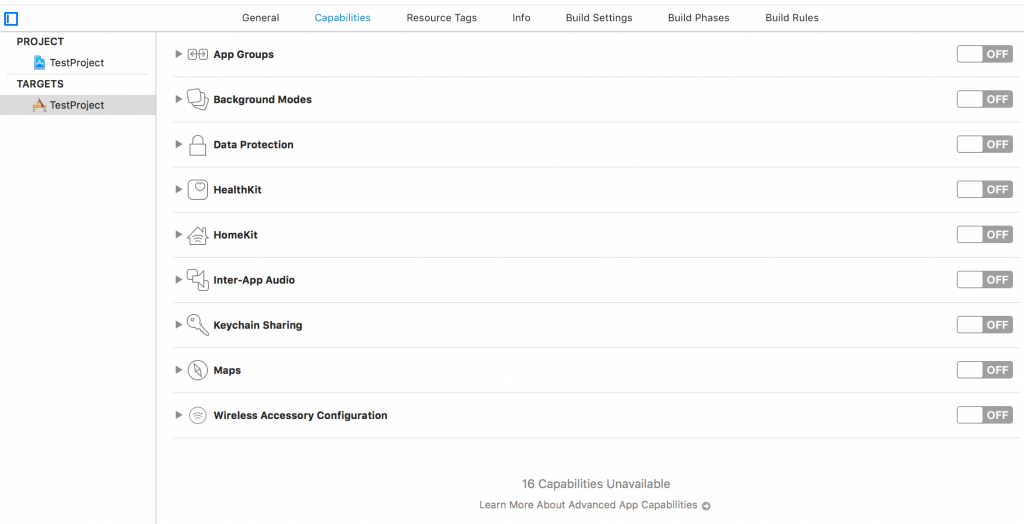Viewport: 1024px width, 524px height.
Task: Click the Keychain Sharing label
Action: click(258, 325)
